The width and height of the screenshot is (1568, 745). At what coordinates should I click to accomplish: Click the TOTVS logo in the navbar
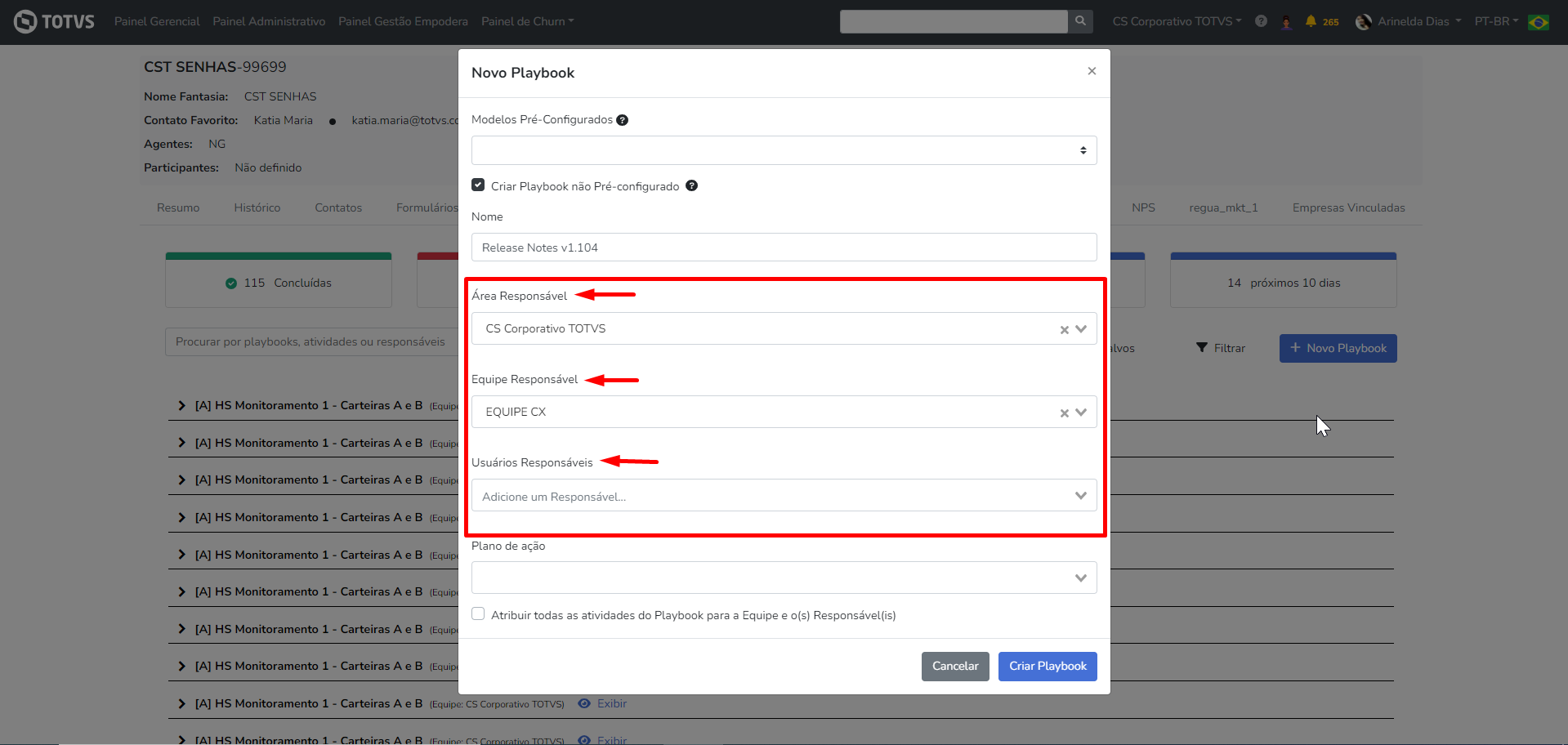point(54,21)
